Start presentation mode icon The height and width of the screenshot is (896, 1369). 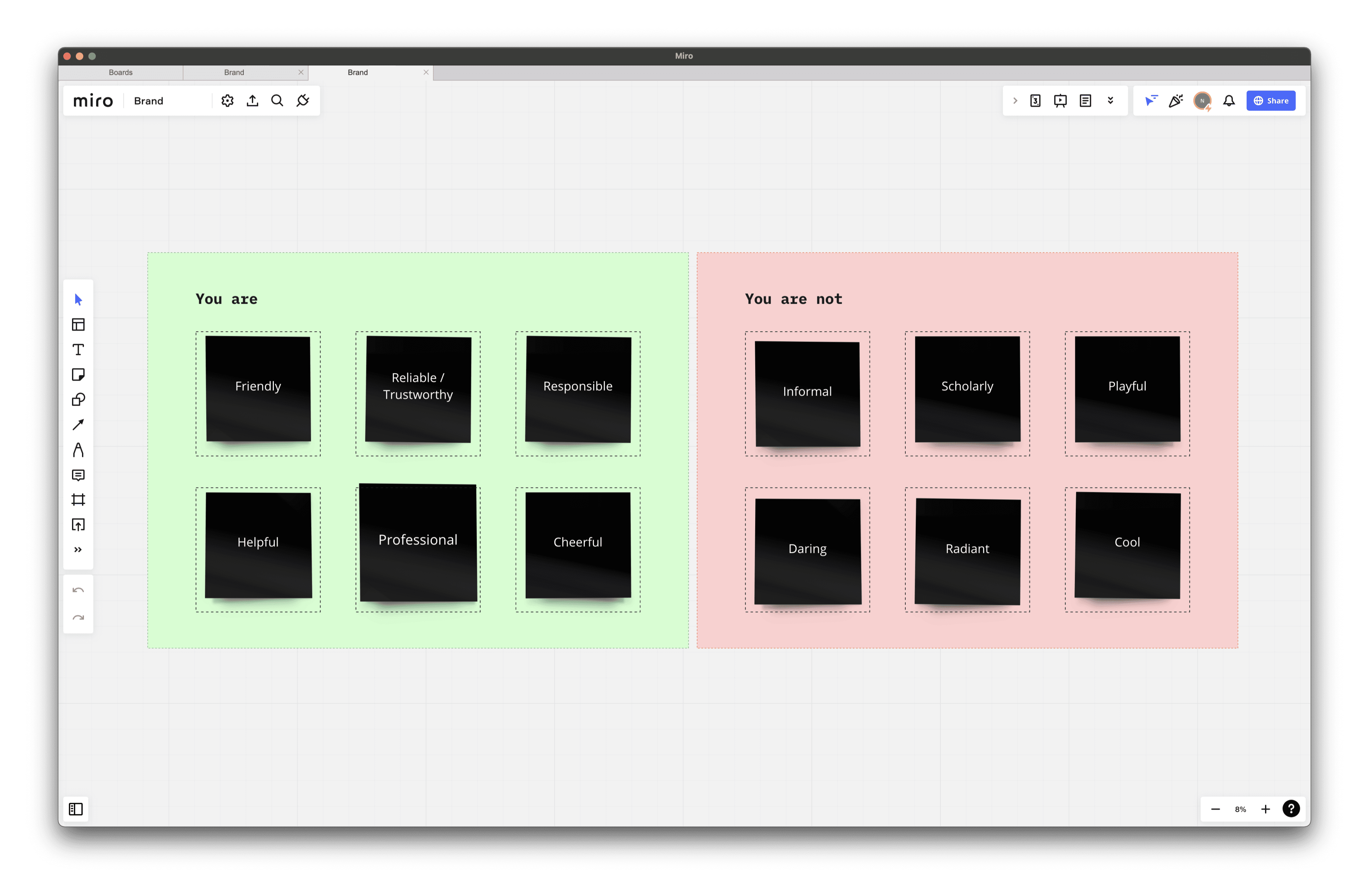(1060, 101)
